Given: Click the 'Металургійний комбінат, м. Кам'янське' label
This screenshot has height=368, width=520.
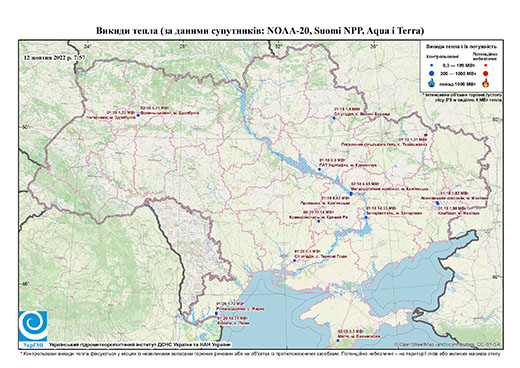Looking at the screenshot, I should click(390, 189).
